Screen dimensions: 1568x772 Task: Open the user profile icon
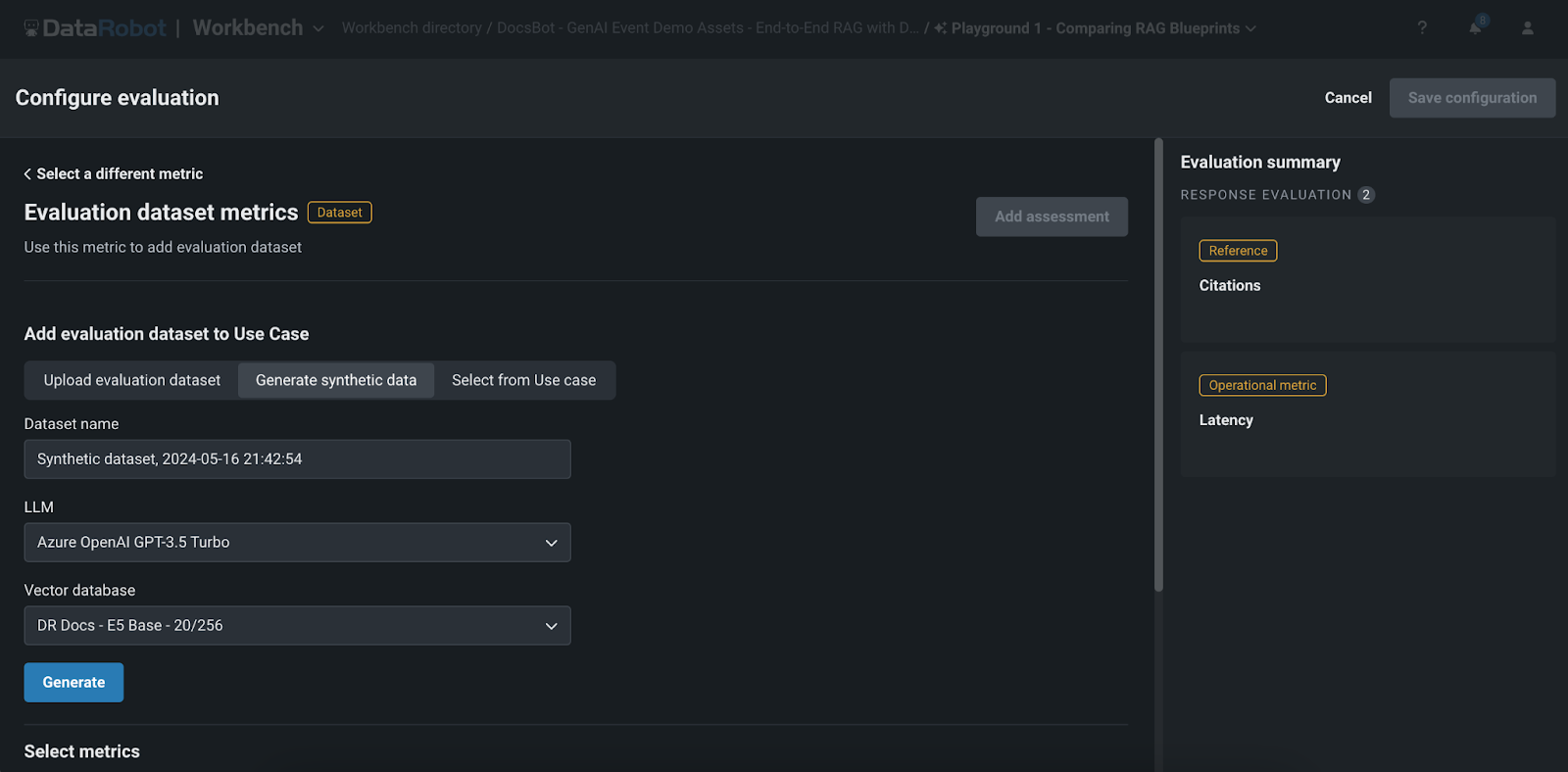pyautogui.click(x=1527, y=28)
